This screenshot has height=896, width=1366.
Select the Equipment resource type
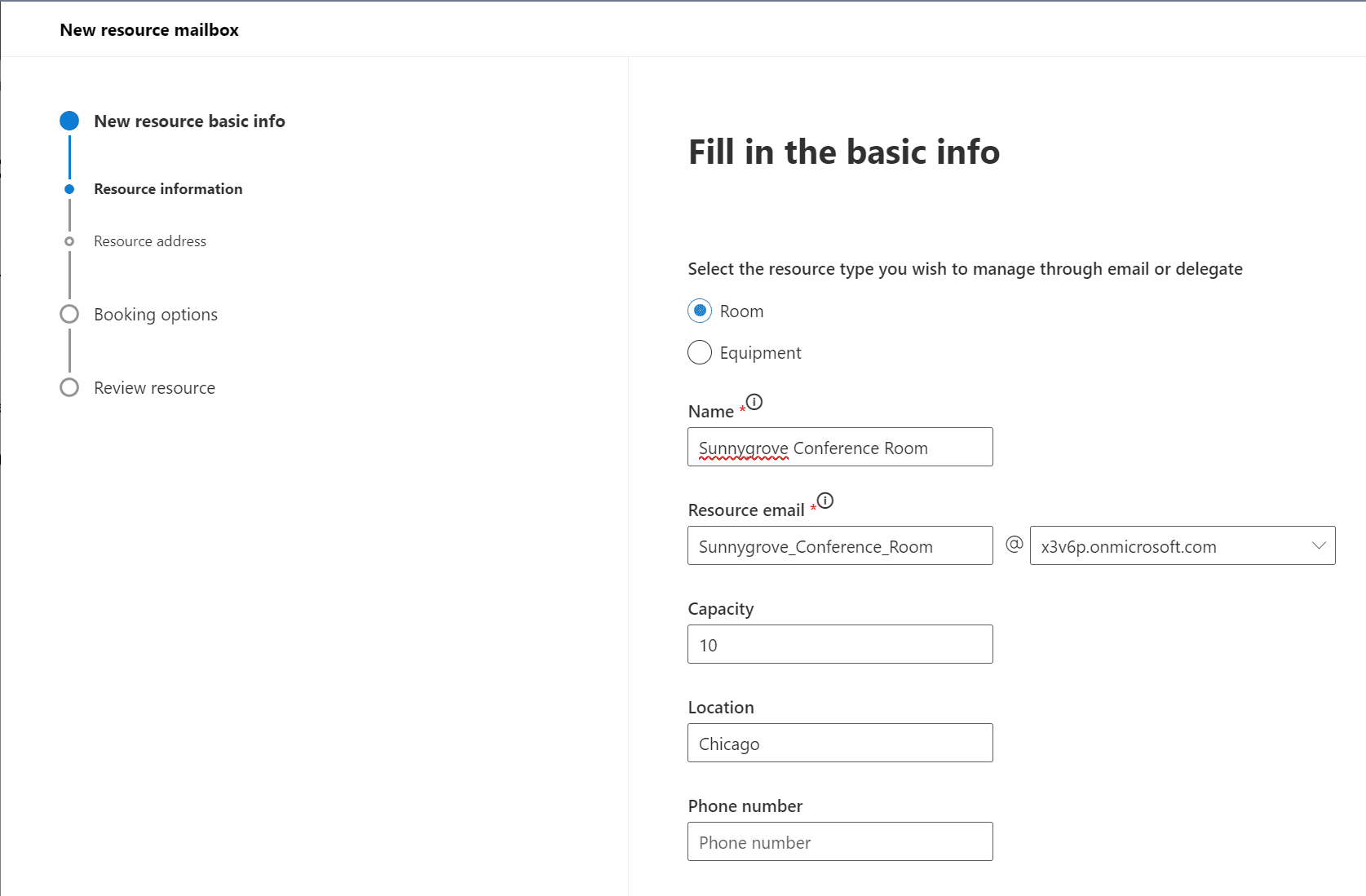pyautogui.click(x=699, y=352)
